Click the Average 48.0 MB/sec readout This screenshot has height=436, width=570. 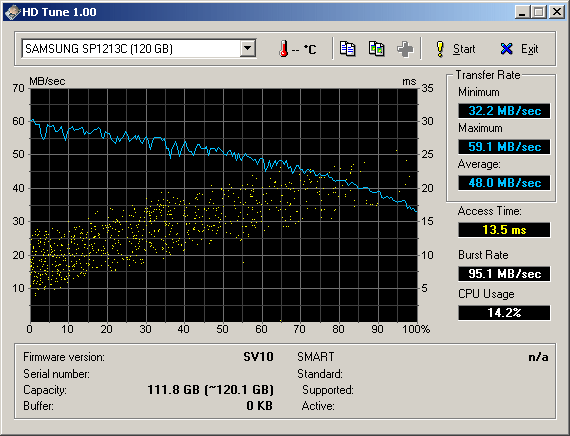point(504,183)
